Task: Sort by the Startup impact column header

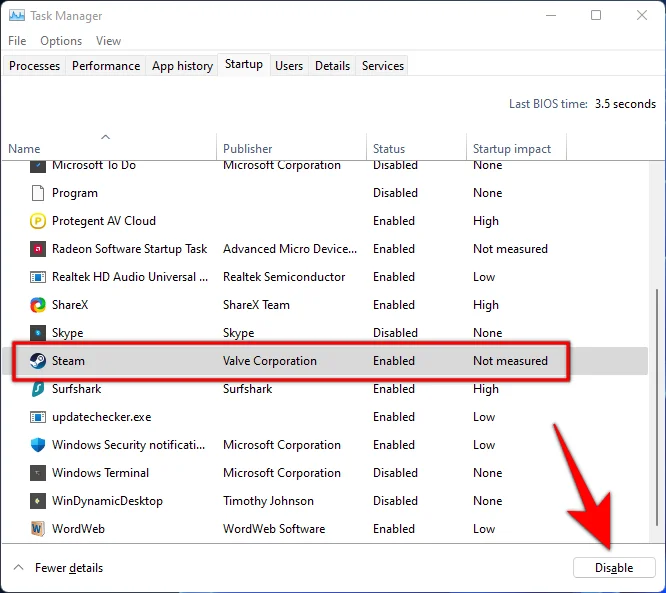Action: pyautogui.click(x=516, y=147)
